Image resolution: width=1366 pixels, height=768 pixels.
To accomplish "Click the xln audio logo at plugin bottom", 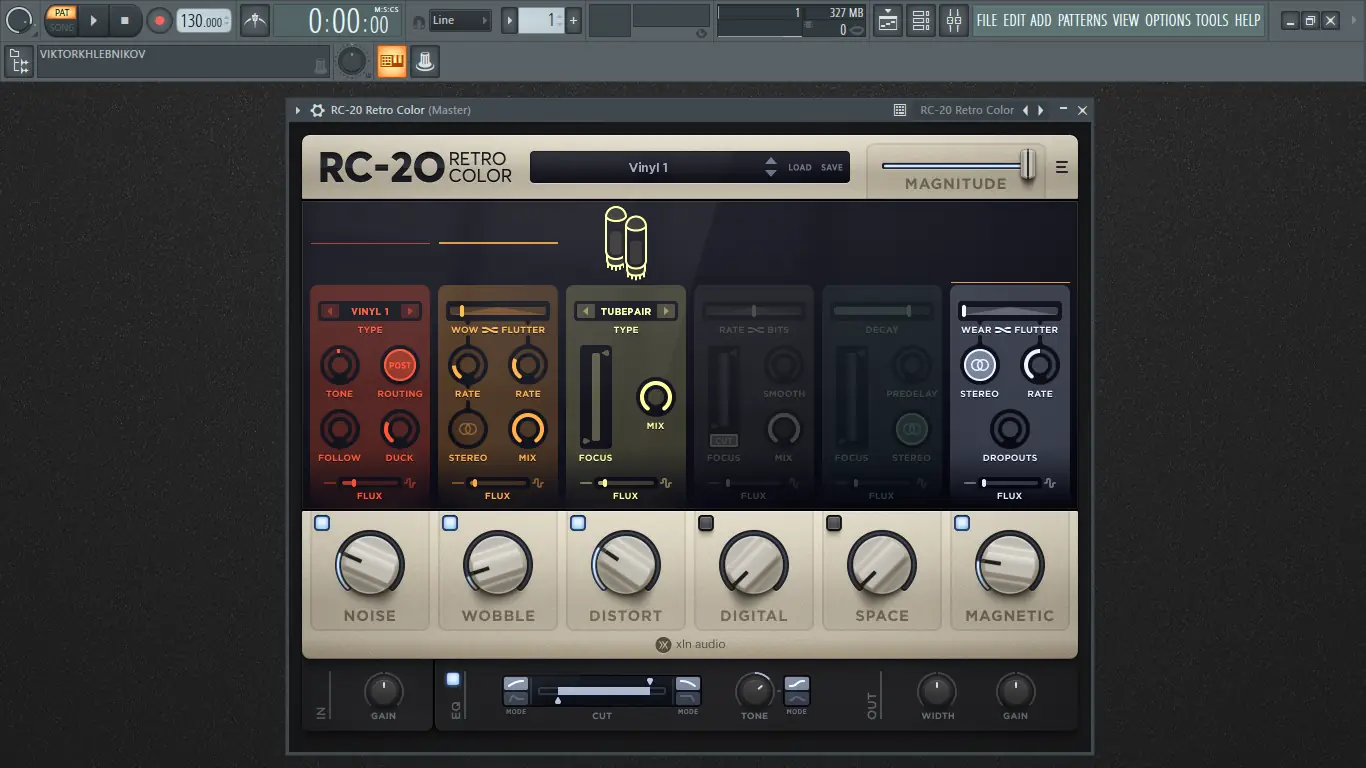I will click(x=690, y=644).
